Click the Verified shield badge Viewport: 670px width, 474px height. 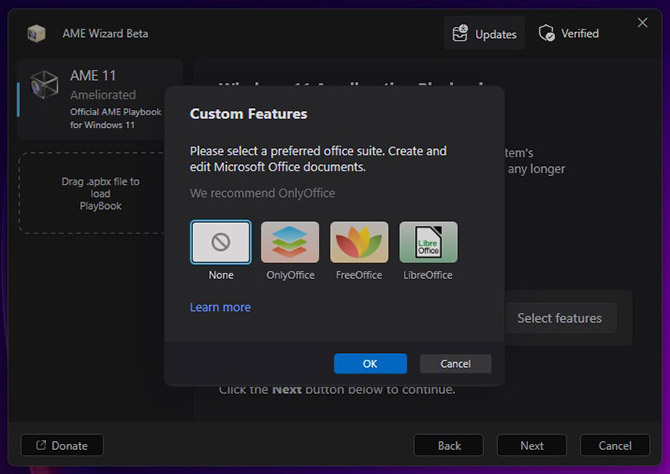pyautogui.click(x=568, y=33)
